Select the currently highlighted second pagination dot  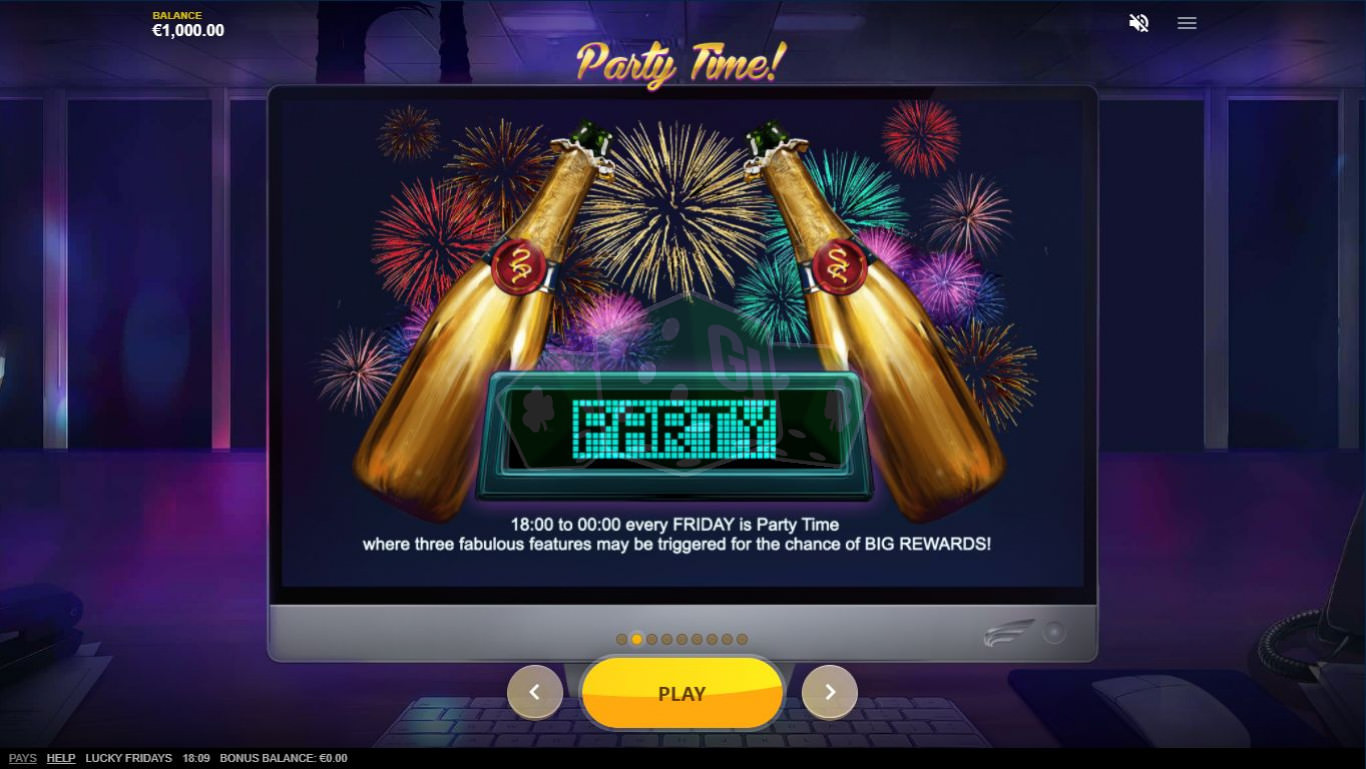coord(637,639)
